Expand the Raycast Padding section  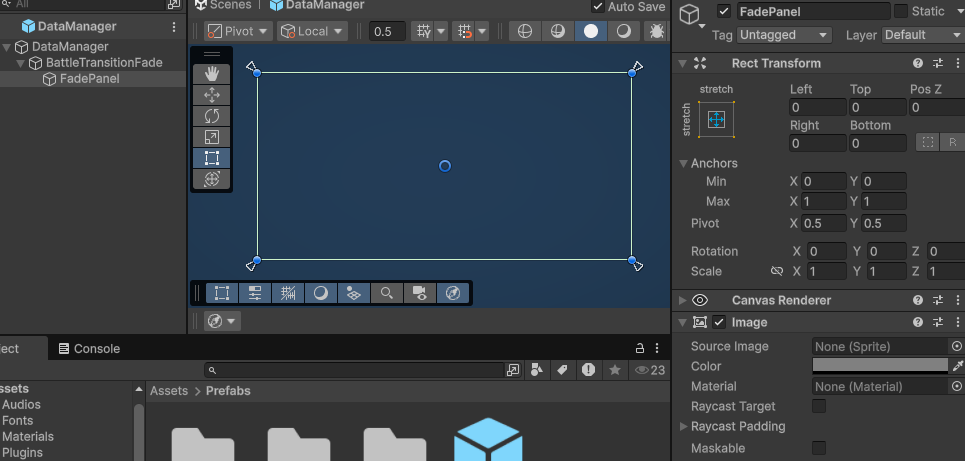point(683,426)
